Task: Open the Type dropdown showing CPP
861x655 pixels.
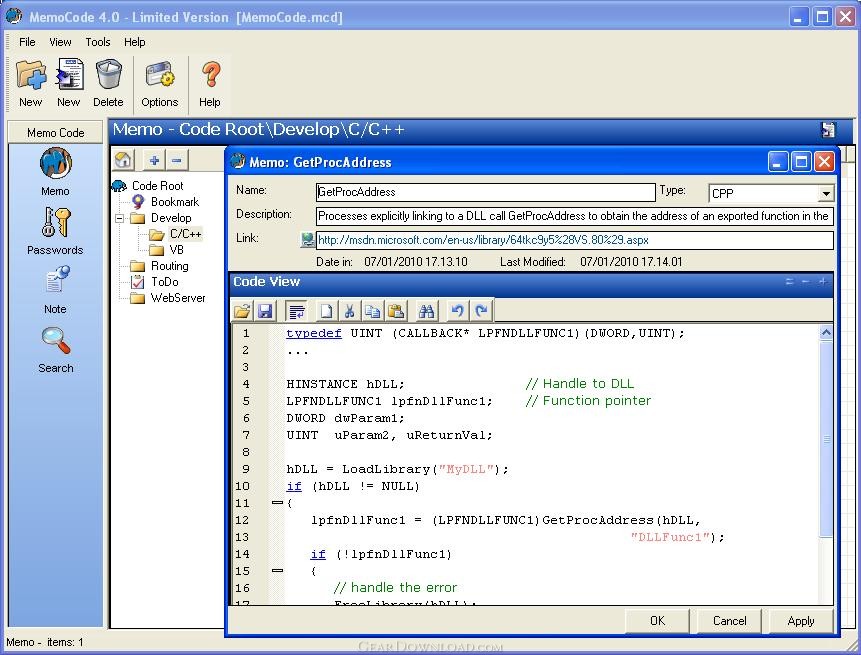Action: click(x=825, y=193)
